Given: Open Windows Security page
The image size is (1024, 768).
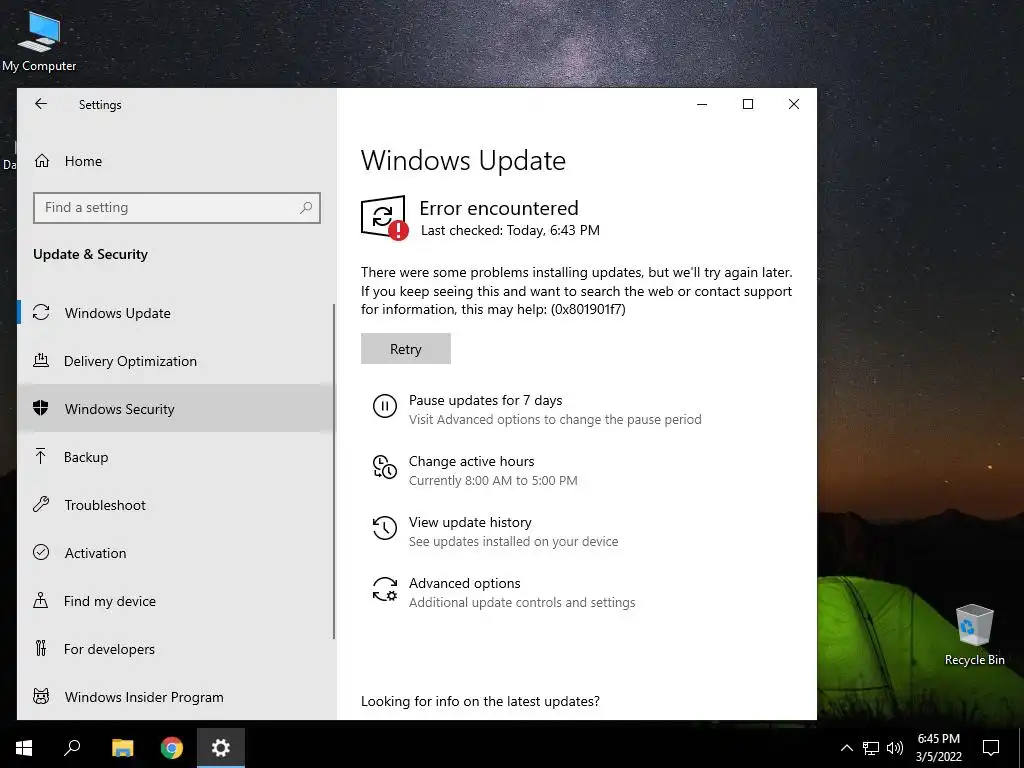Looking at the screenshot, I should pyautogui.click(x=176, y=409).
